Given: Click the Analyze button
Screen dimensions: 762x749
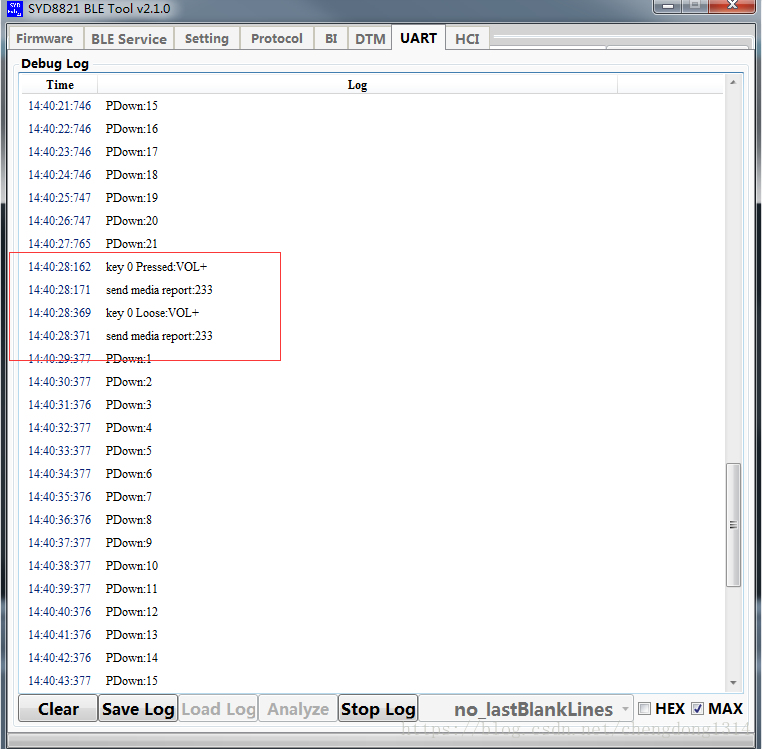Looking at the screenshot, I should click(298, 709).
